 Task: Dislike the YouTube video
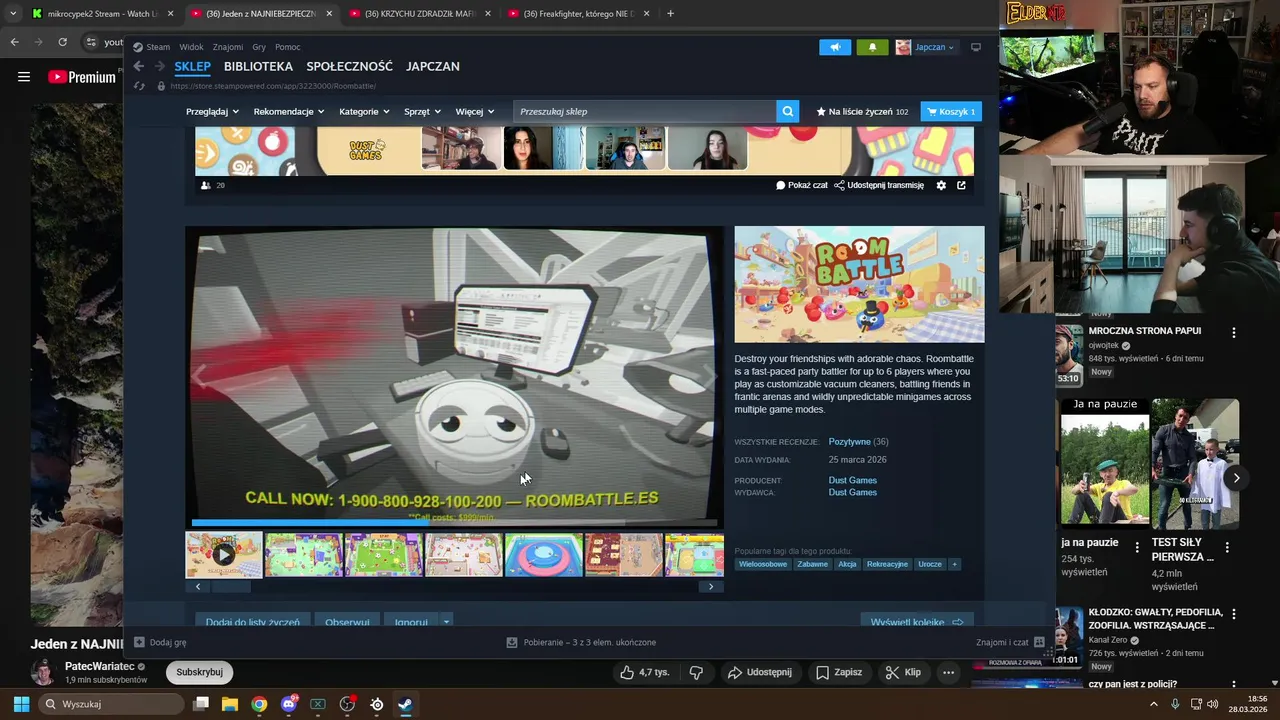tap(696, 672)
